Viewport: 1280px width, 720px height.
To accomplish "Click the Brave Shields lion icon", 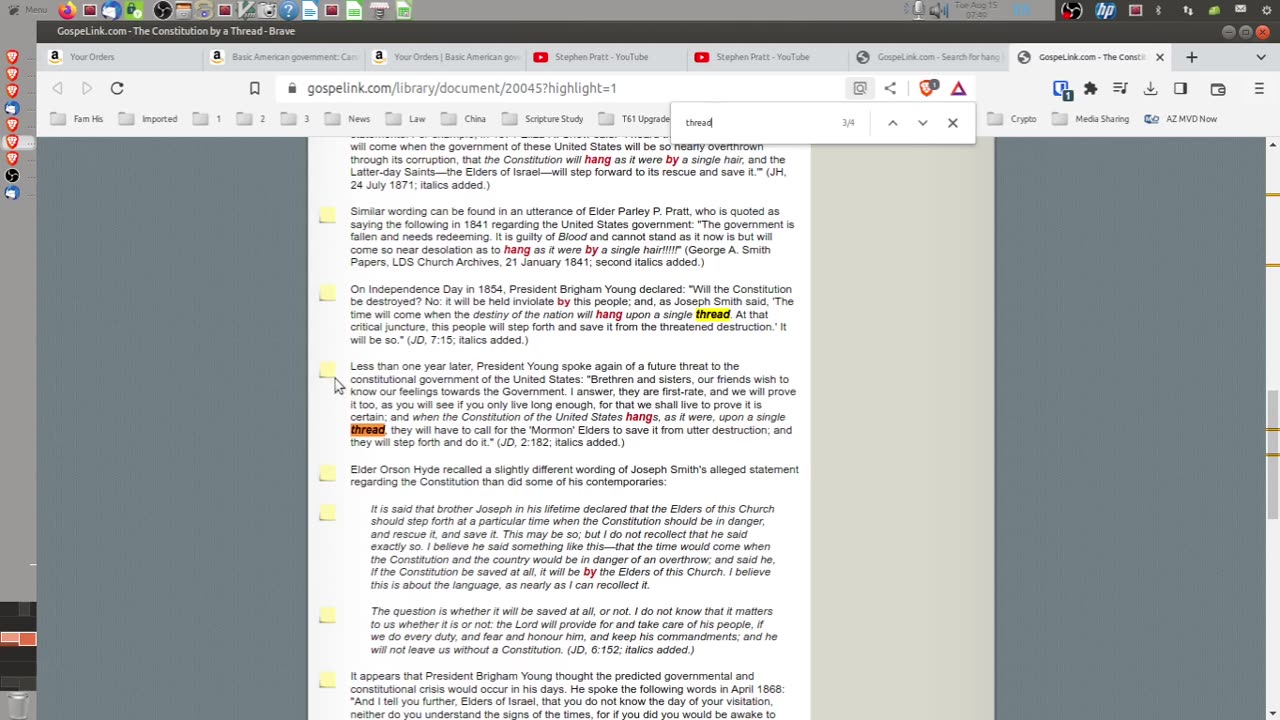I will click(x=929, y=88).
